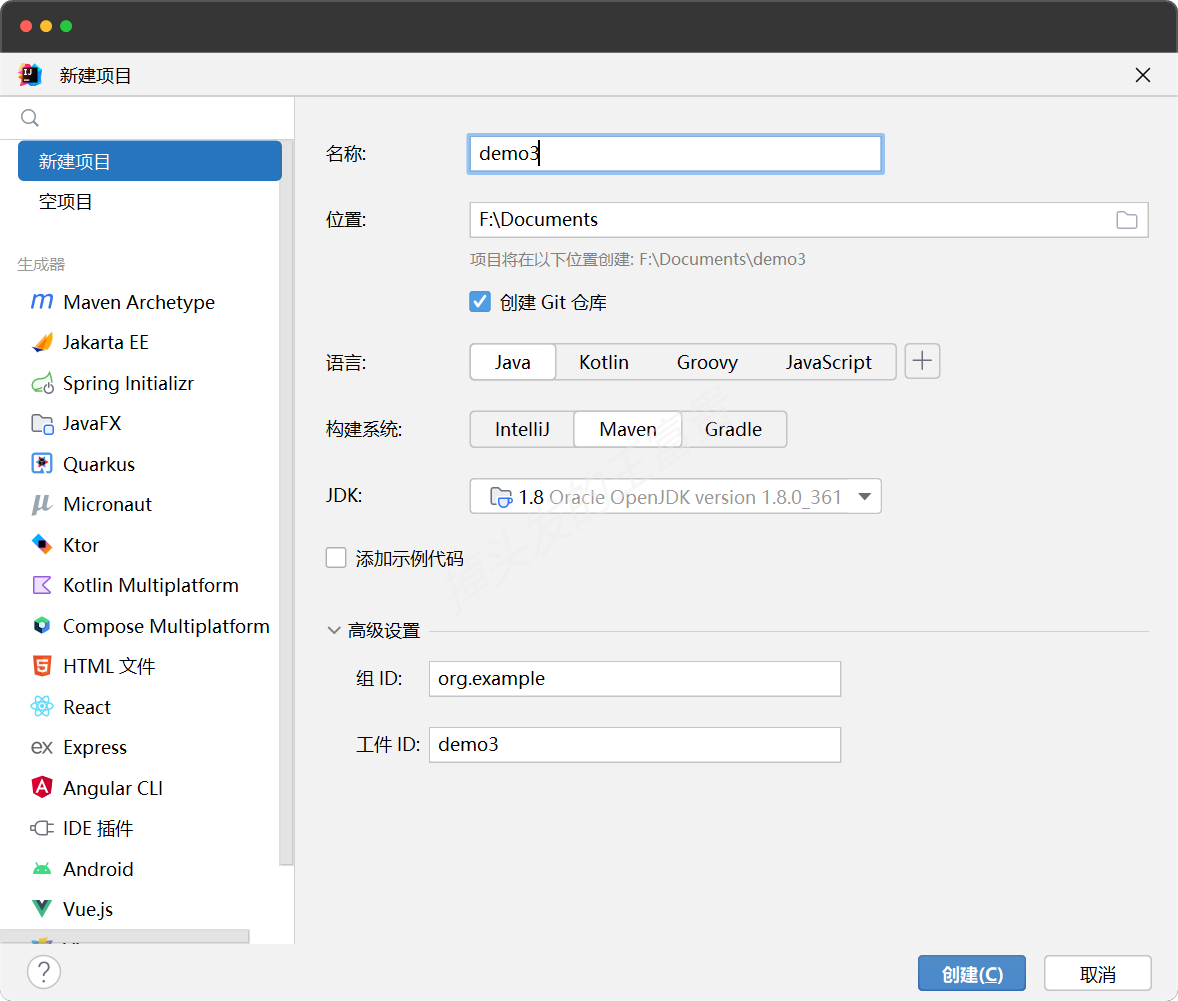
Task: Open help with the question mark icon
Action: point(44,972)
